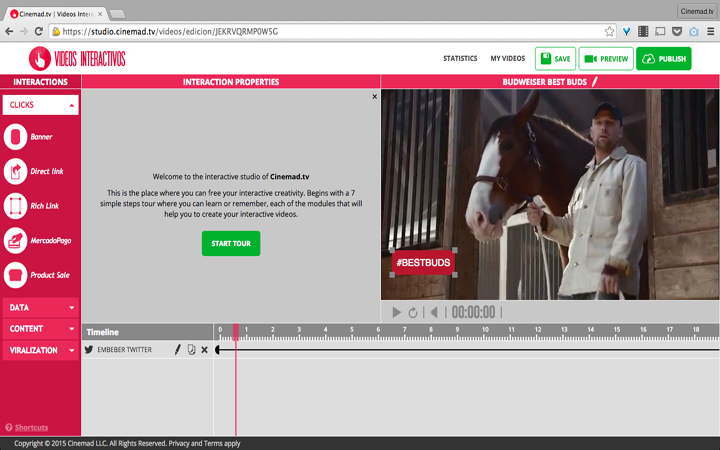Select the #BESTBUDS overlay on the video
720x450 pixels.
pos(423,263)
